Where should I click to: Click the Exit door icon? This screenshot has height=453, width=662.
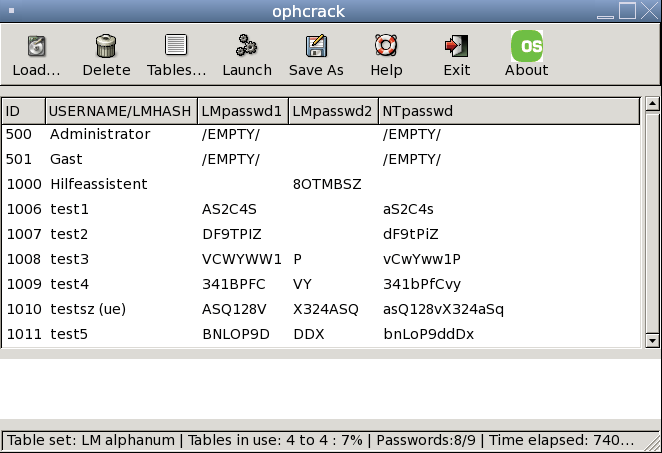coord(456,46)
